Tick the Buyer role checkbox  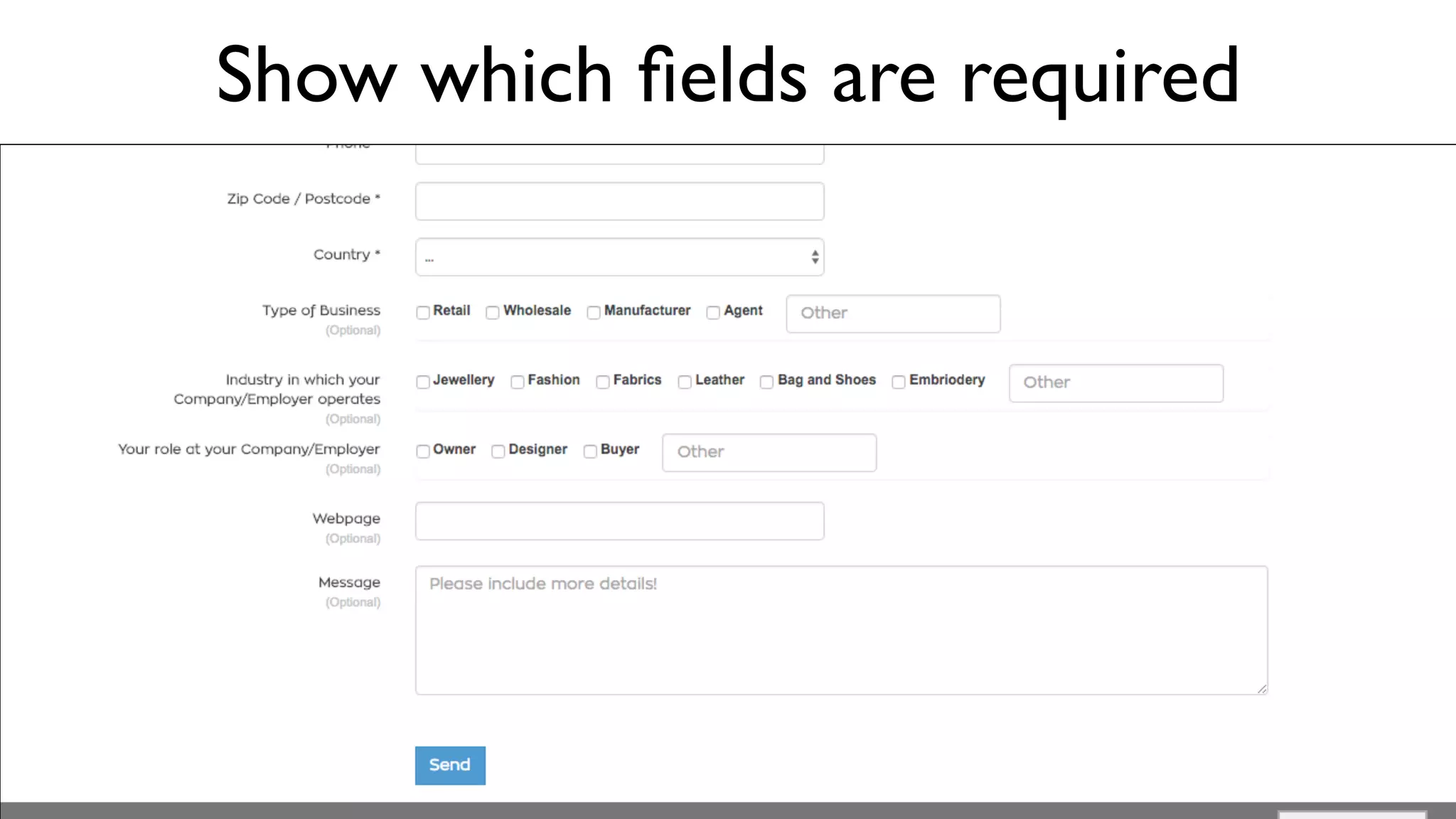(x=590, y=451)
